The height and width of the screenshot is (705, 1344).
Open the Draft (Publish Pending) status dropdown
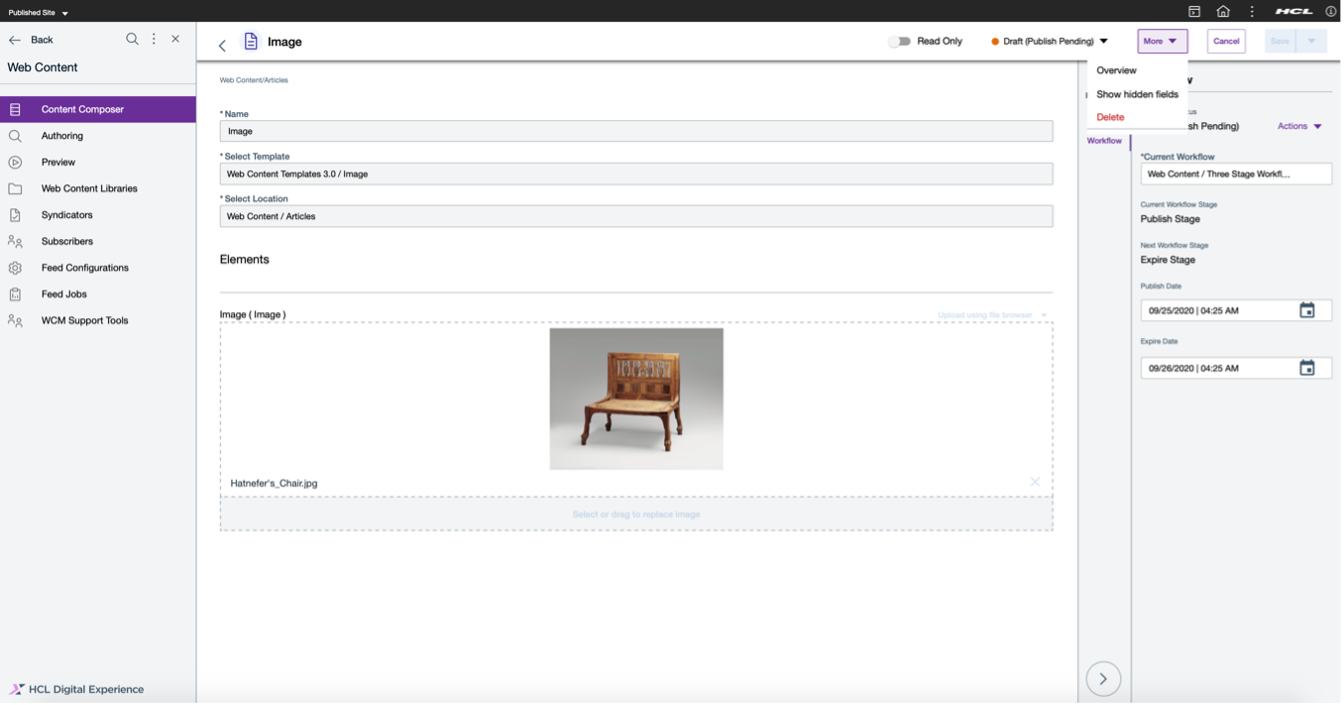tap(1049, 41)
